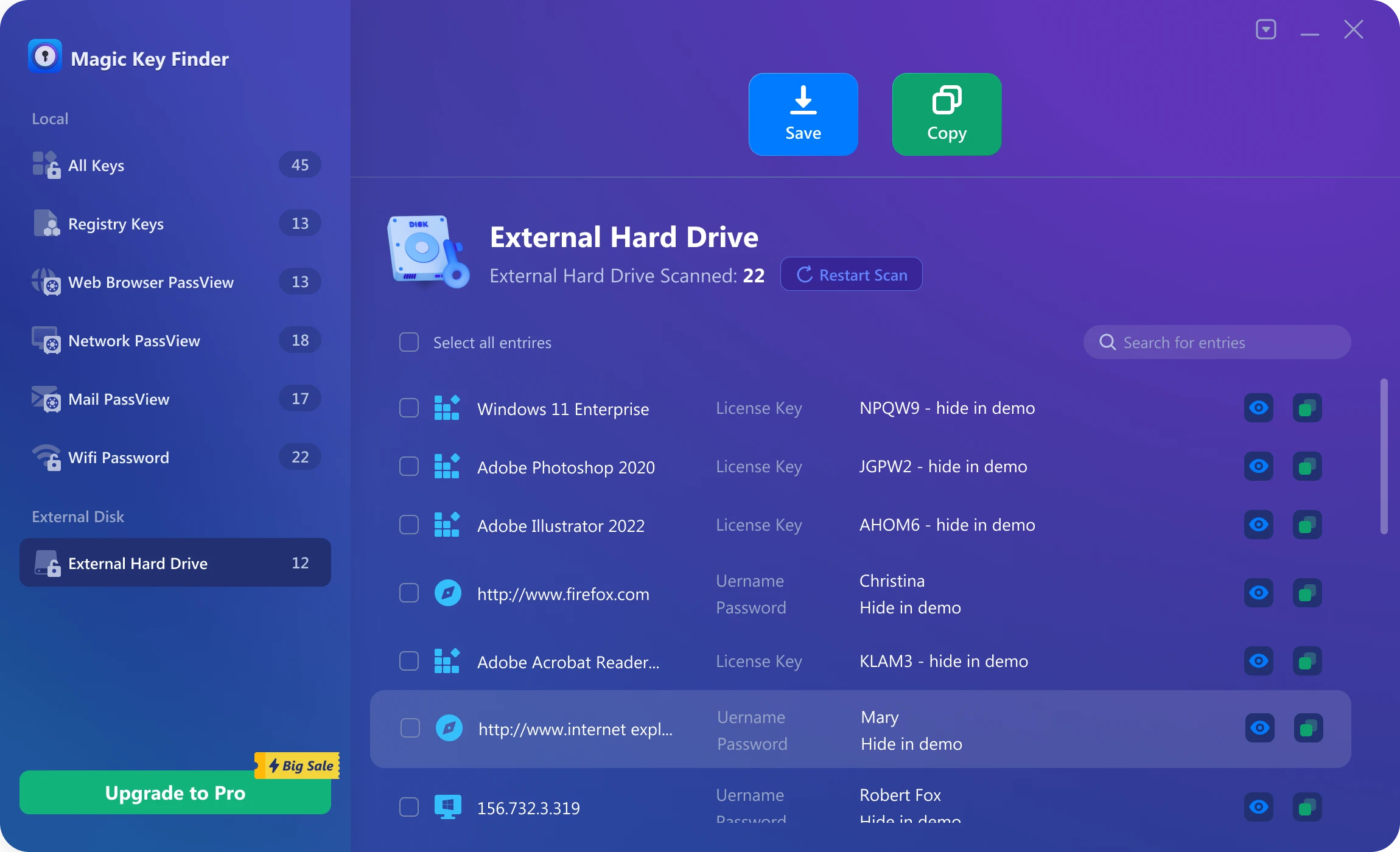Check the Select all entries checkbox
The image size is (1400, 852).
tap(409, 342)
